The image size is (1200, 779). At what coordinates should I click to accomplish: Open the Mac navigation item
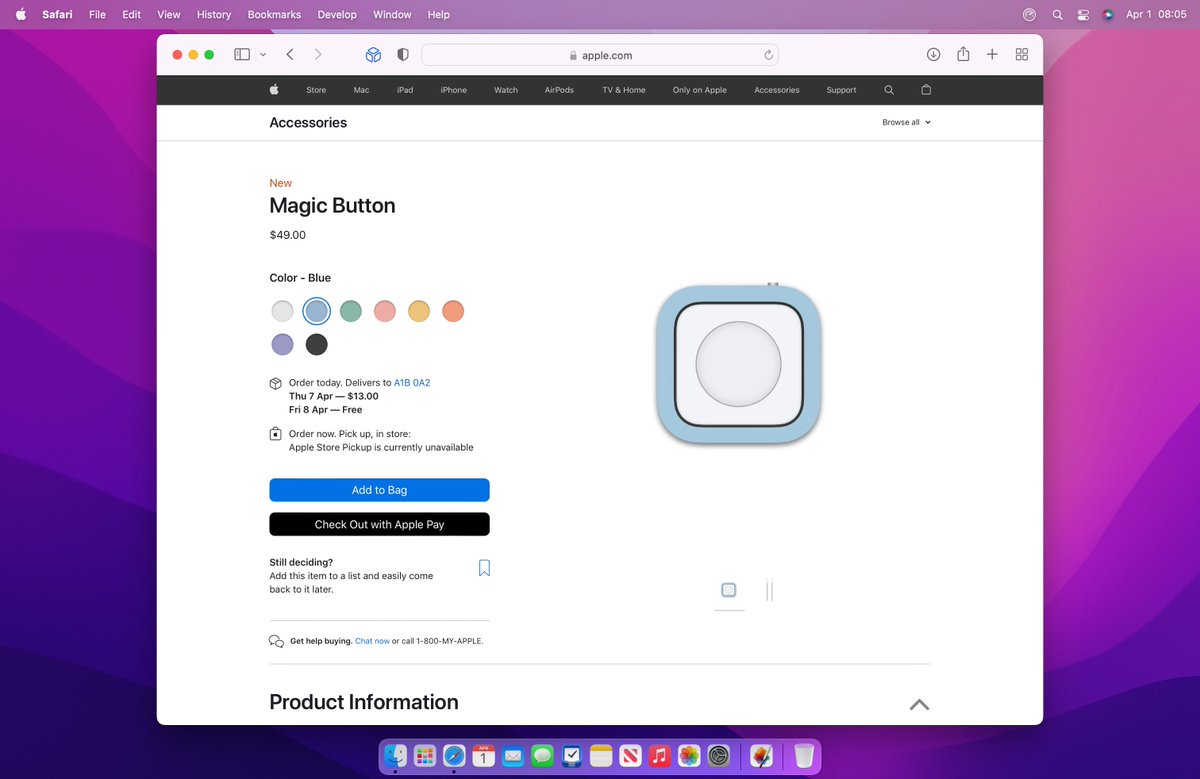[x=361, y=90]
